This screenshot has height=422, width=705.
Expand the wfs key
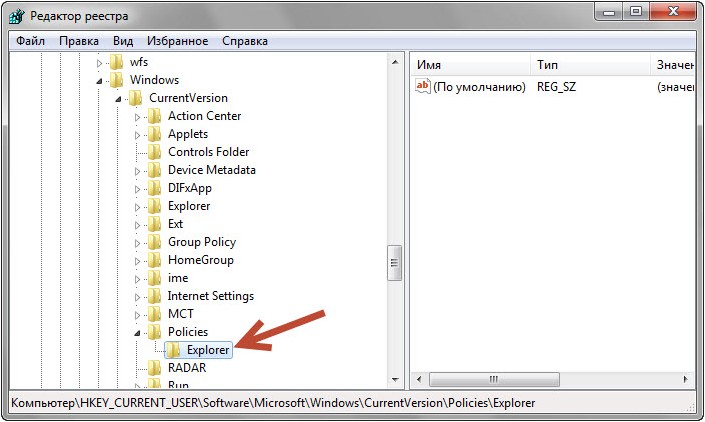point(99,63)
